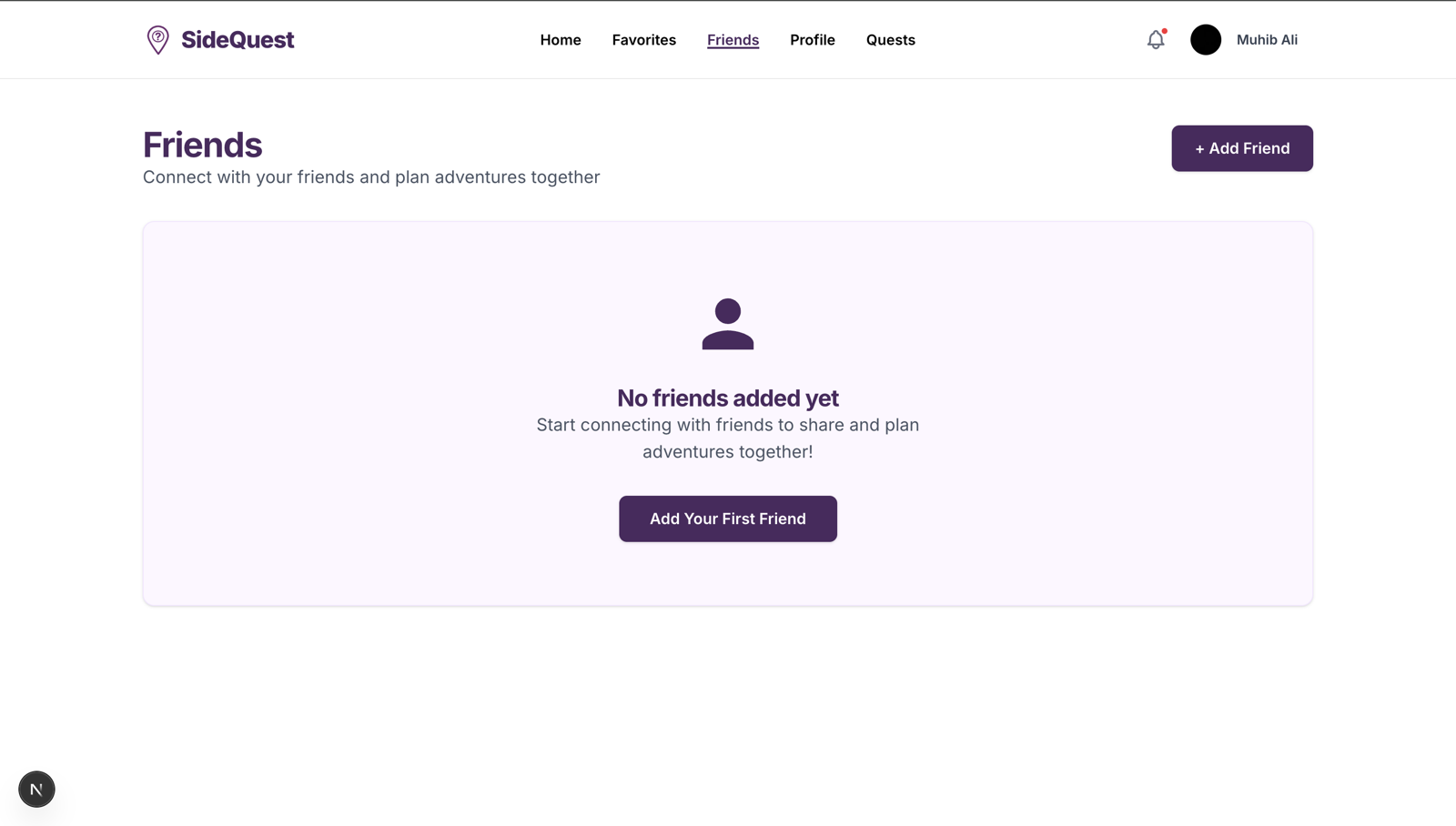
Task: Click the Connect with your friends subtitle
Action: pos(371,177)
